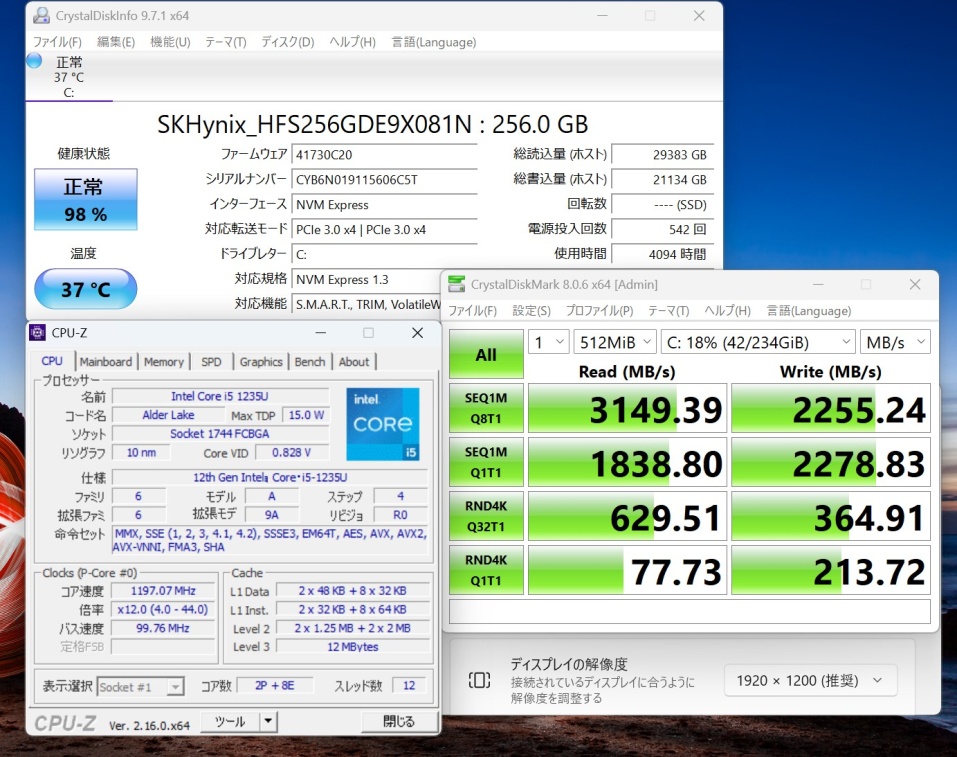Switch to the Mainboard tab in CPU-Z
The image size is (957, 757).
(x=105, y=362)
